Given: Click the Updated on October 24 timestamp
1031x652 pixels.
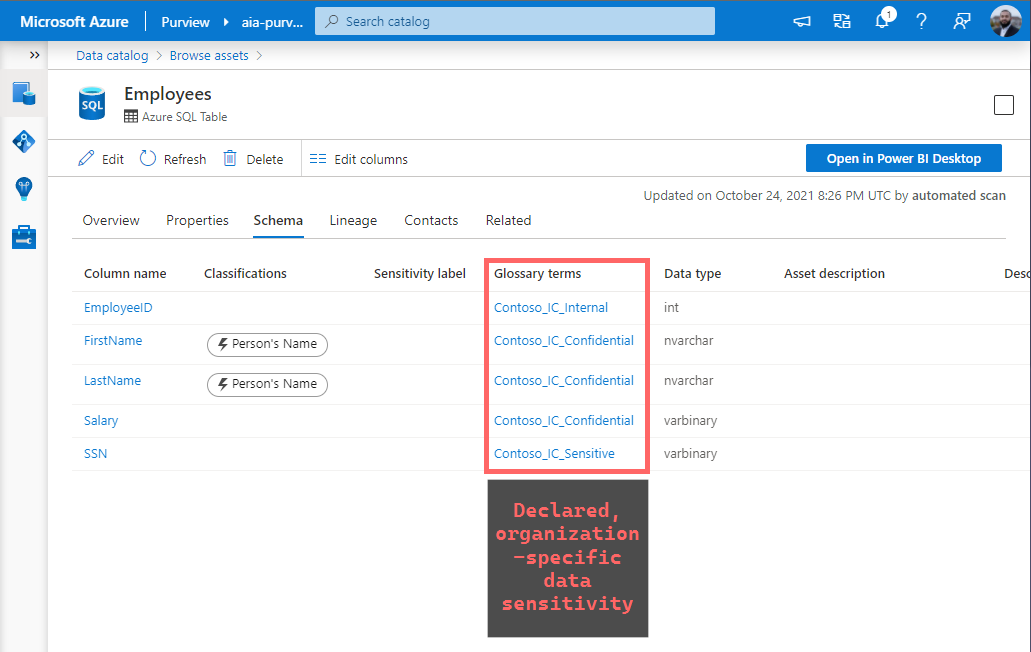Looking at the screenshot, I should 825,195.
